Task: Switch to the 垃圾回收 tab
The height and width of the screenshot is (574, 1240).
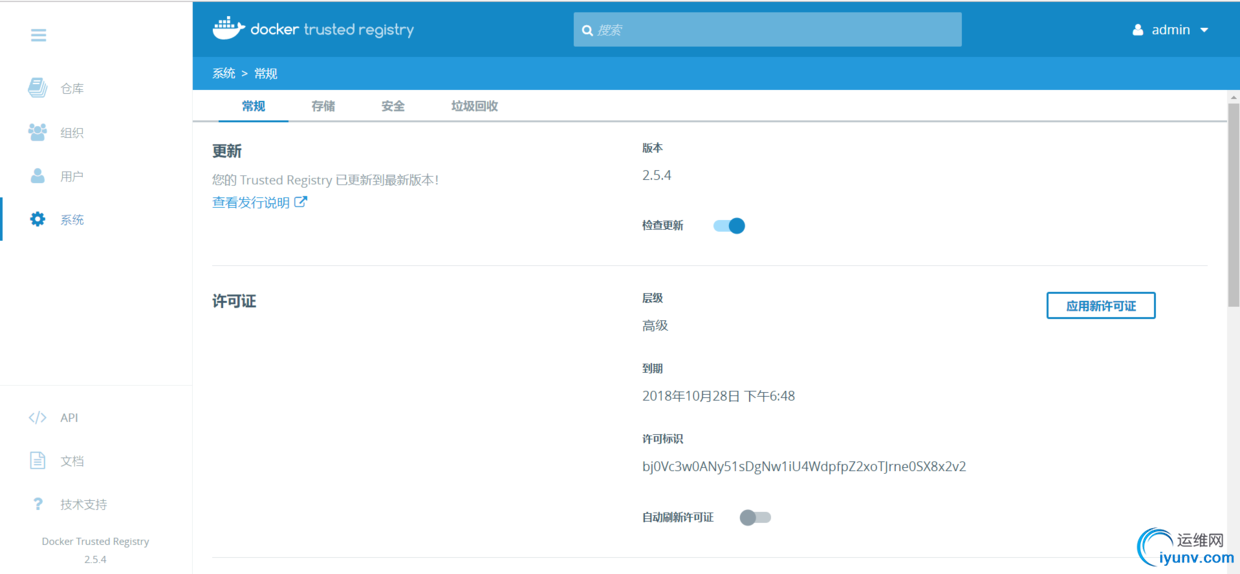Action: [x=475, y=106]
